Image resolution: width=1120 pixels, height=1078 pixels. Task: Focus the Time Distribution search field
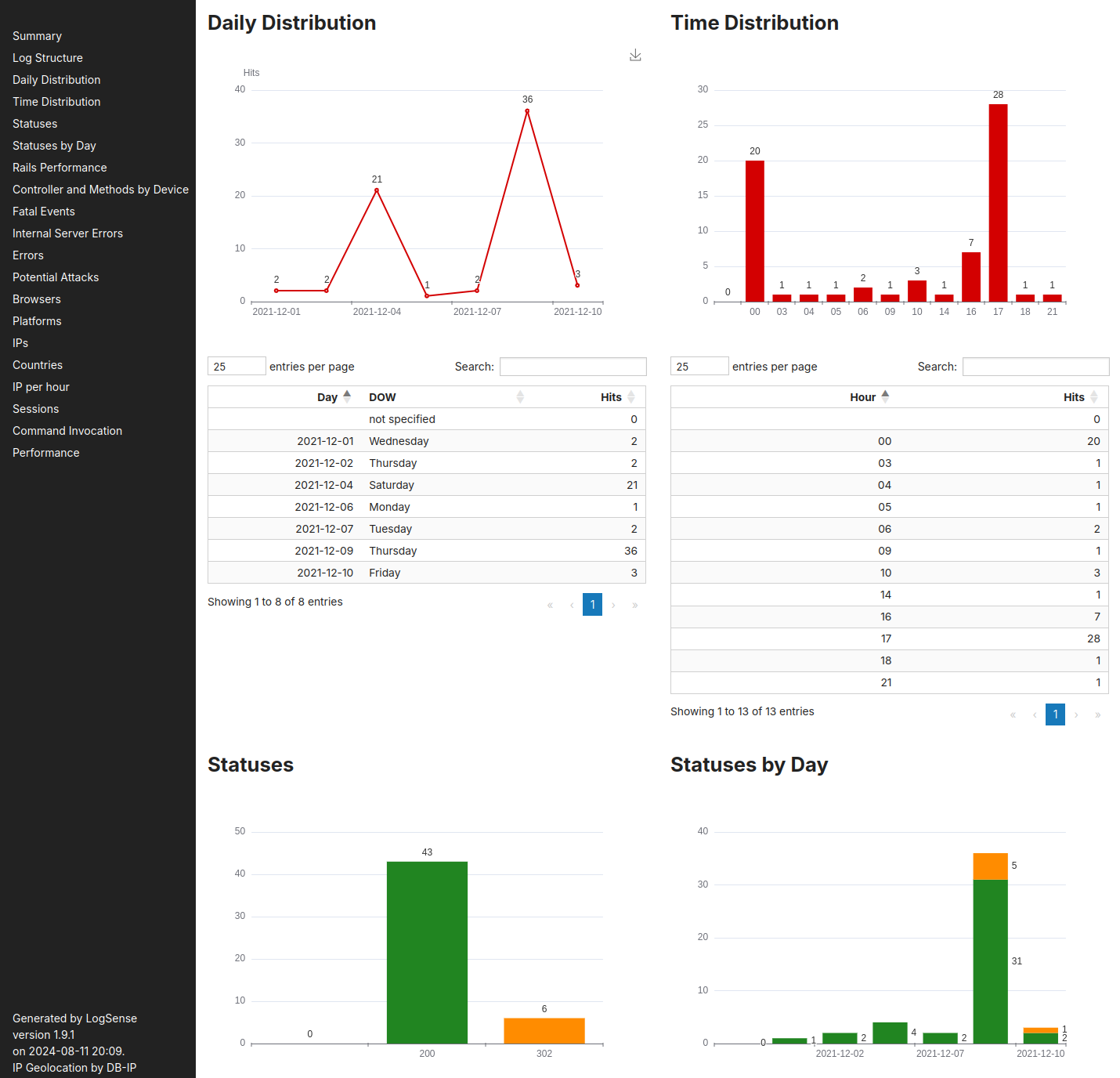(x=1036, y=367)
